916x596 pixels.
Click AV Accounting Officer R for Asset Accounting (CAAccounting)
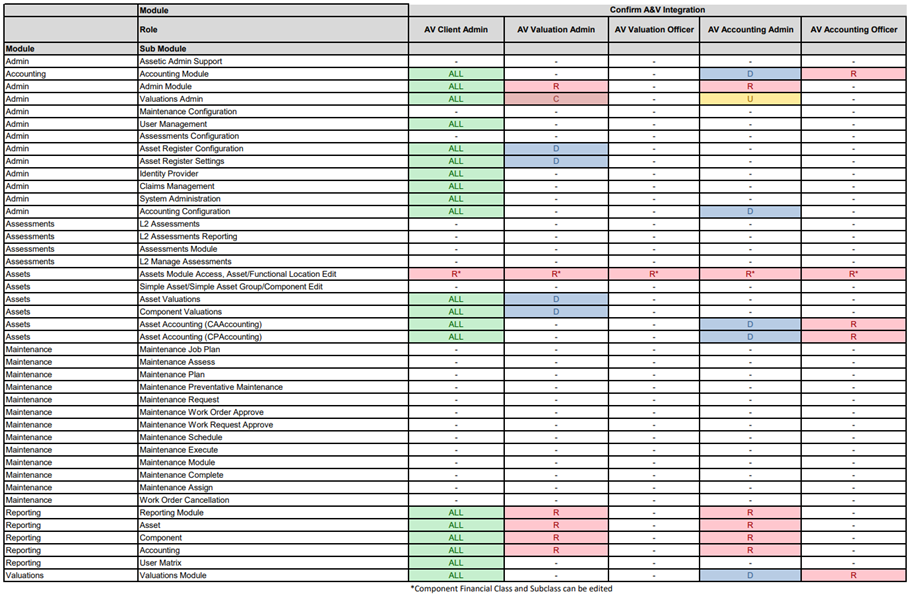pyautogui.click(x=853, y=324)
